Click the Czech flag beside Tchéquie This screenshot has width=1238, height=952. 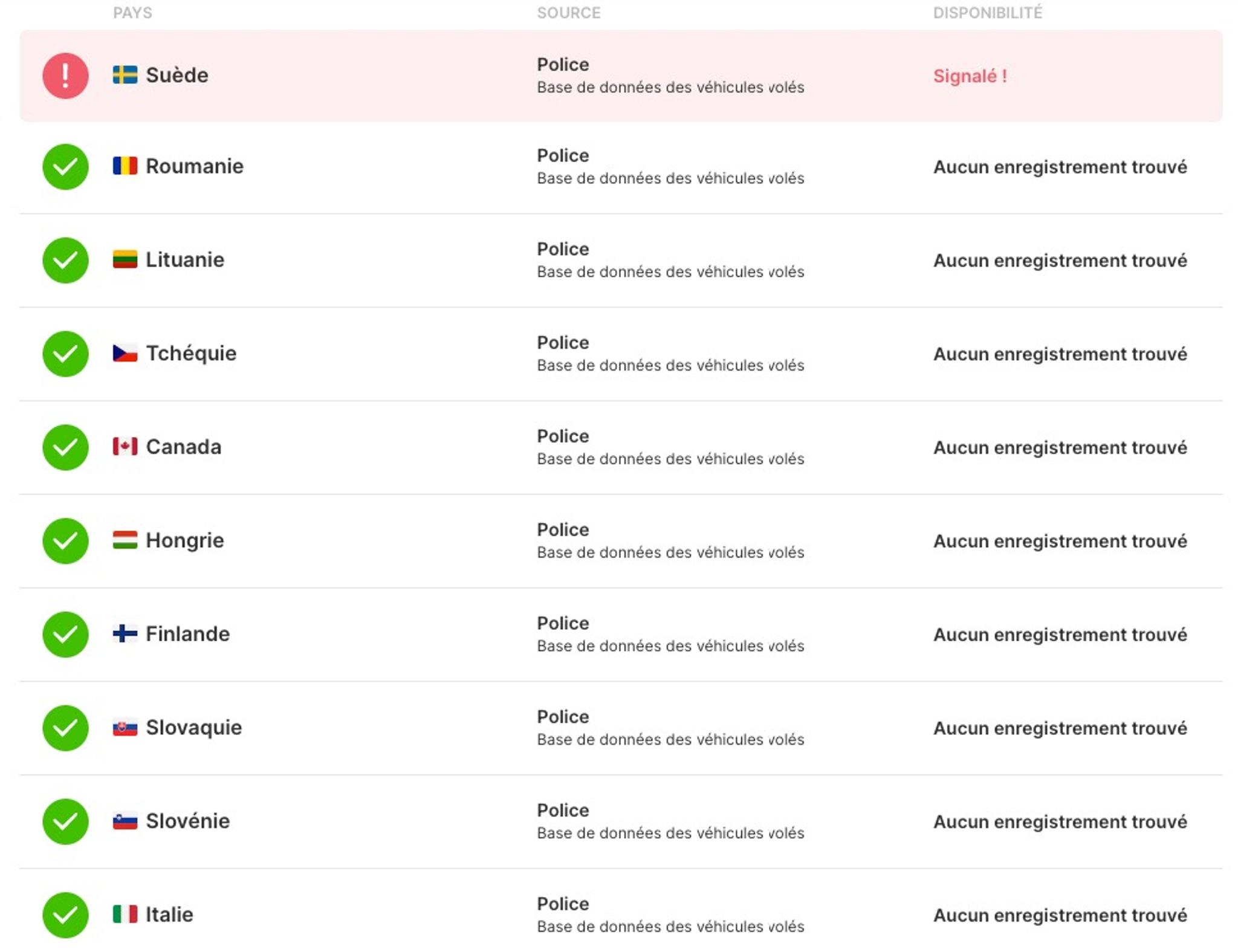click(x=125, y=353)
